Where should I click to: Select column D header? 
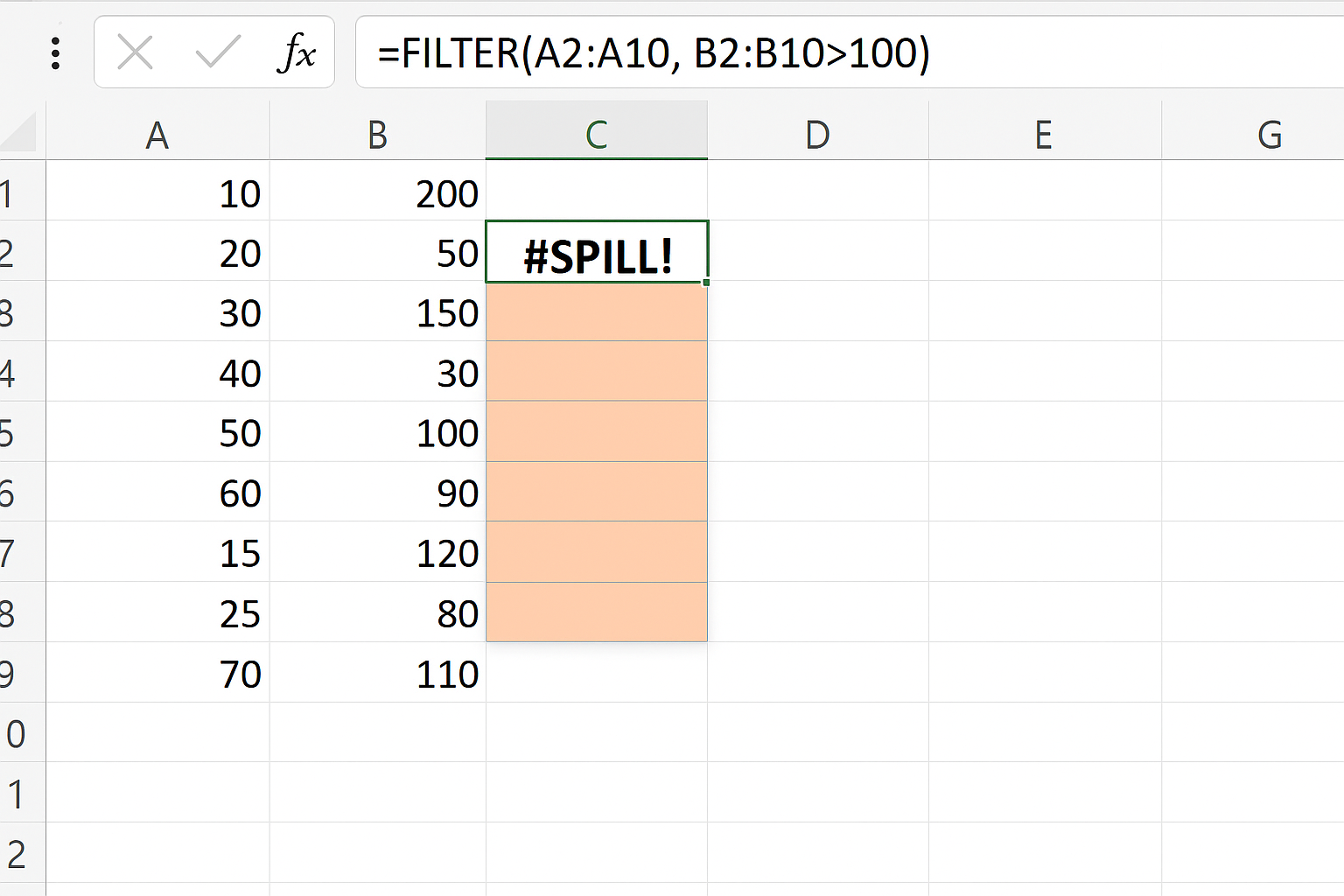point(818,134)
